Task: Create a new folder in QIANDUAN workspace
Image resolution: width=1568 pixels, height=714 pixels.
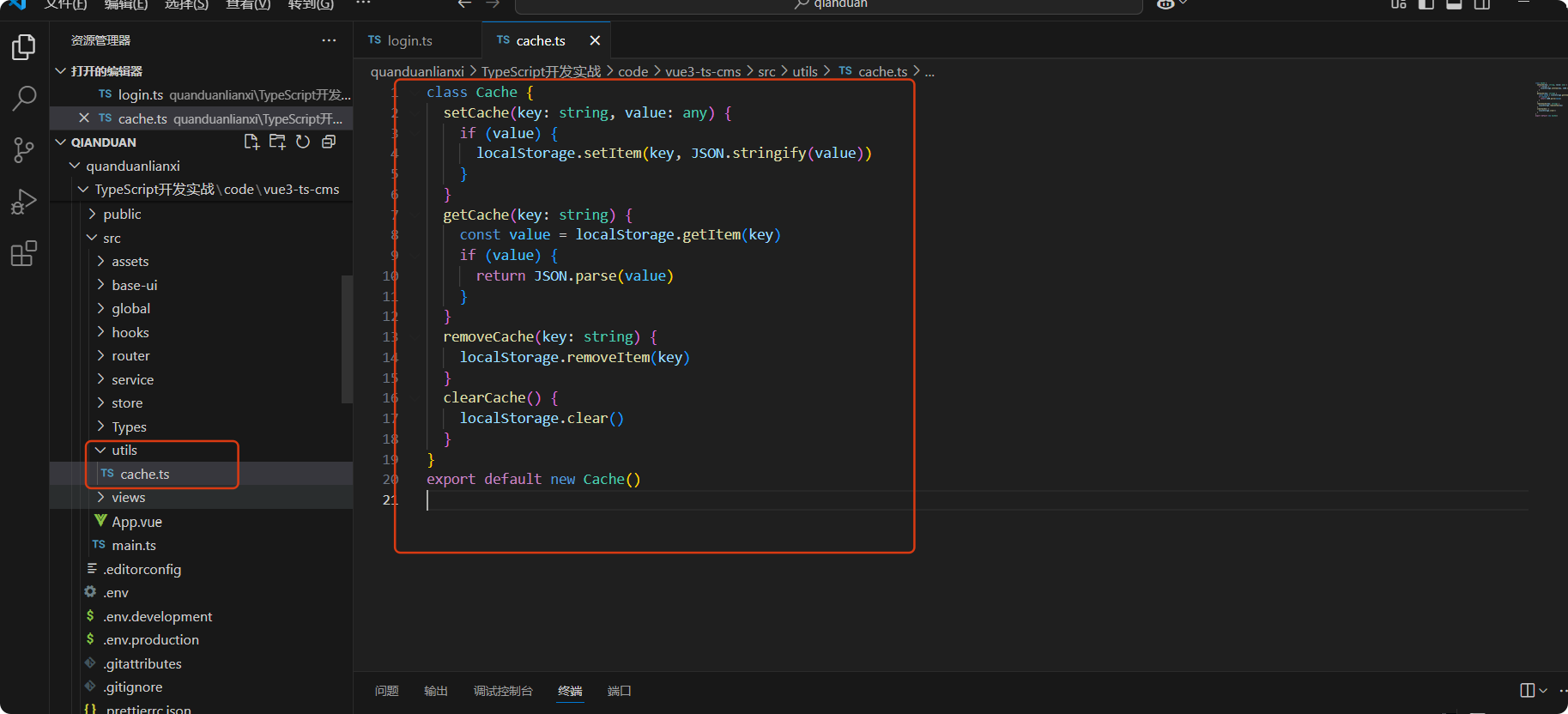Action: pos(277,142)
